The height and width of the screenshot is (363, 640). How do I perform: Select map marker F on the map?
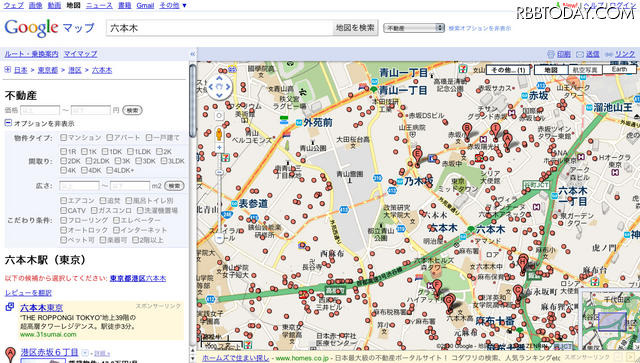point(437,288)
